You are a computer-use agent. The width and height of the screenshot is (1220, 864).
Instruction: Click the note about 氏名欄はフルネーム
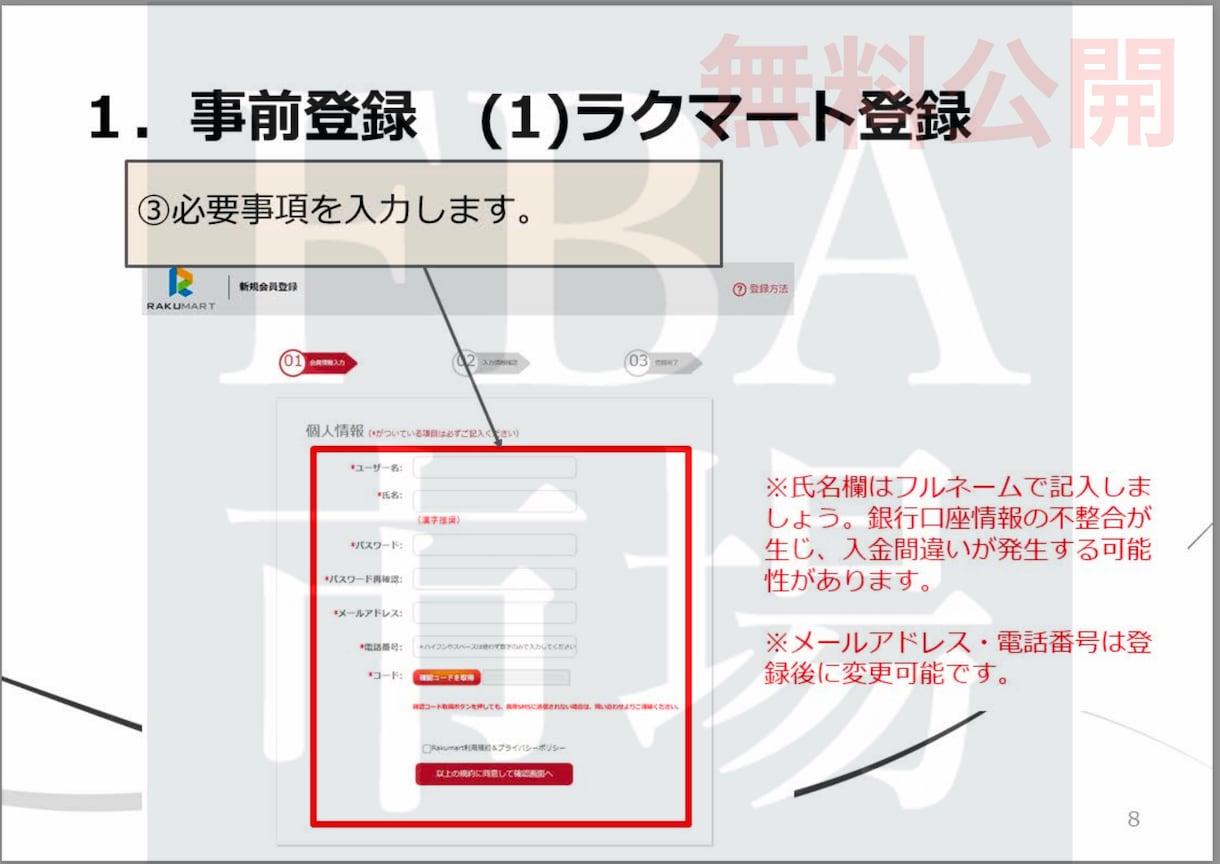(959, 534)
